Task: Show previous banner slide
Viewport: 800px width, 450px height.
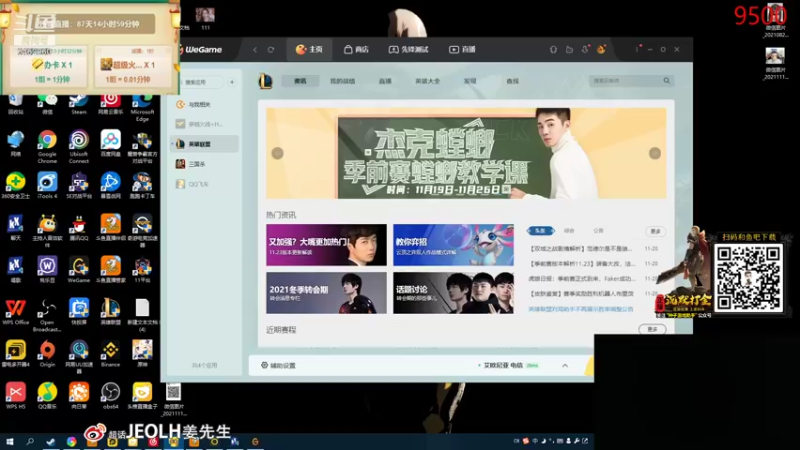Action: [277, 153]
